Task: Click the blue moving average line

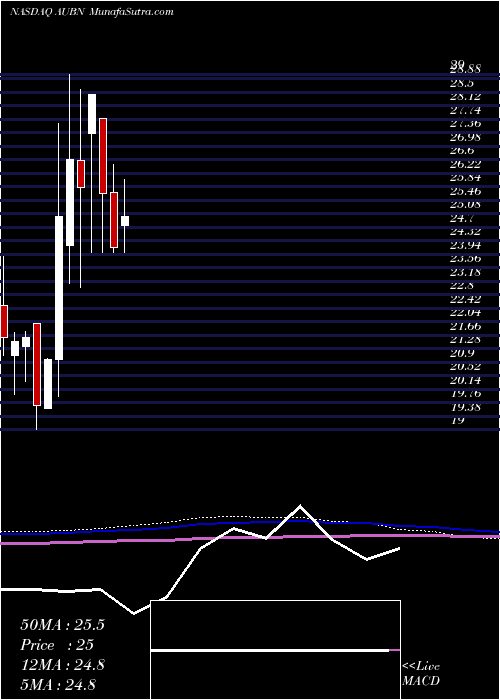Action: coord(250,522)
